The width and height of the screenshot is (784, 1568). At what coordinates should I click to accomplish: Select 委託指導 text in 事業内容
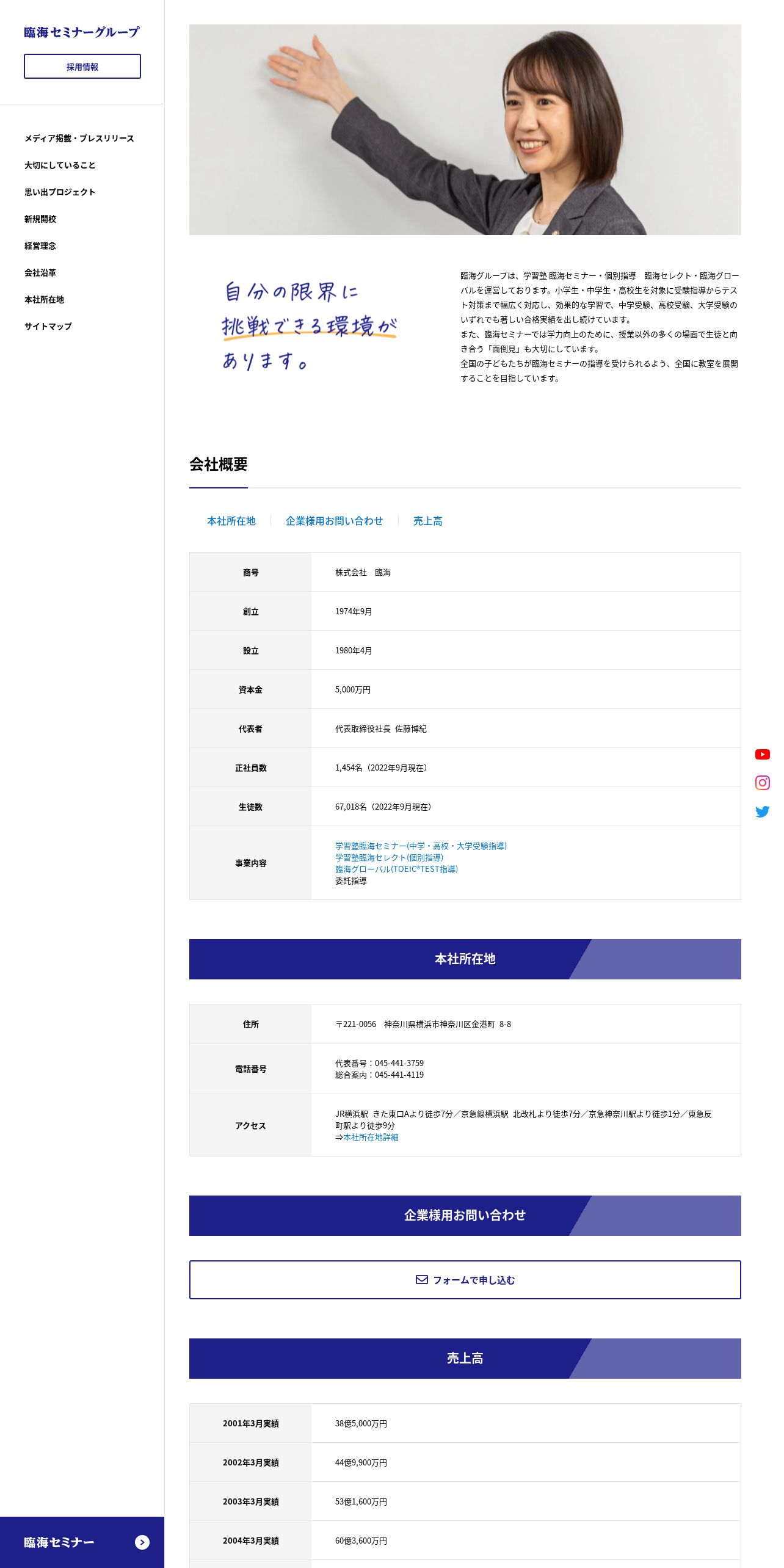point(350,880)
